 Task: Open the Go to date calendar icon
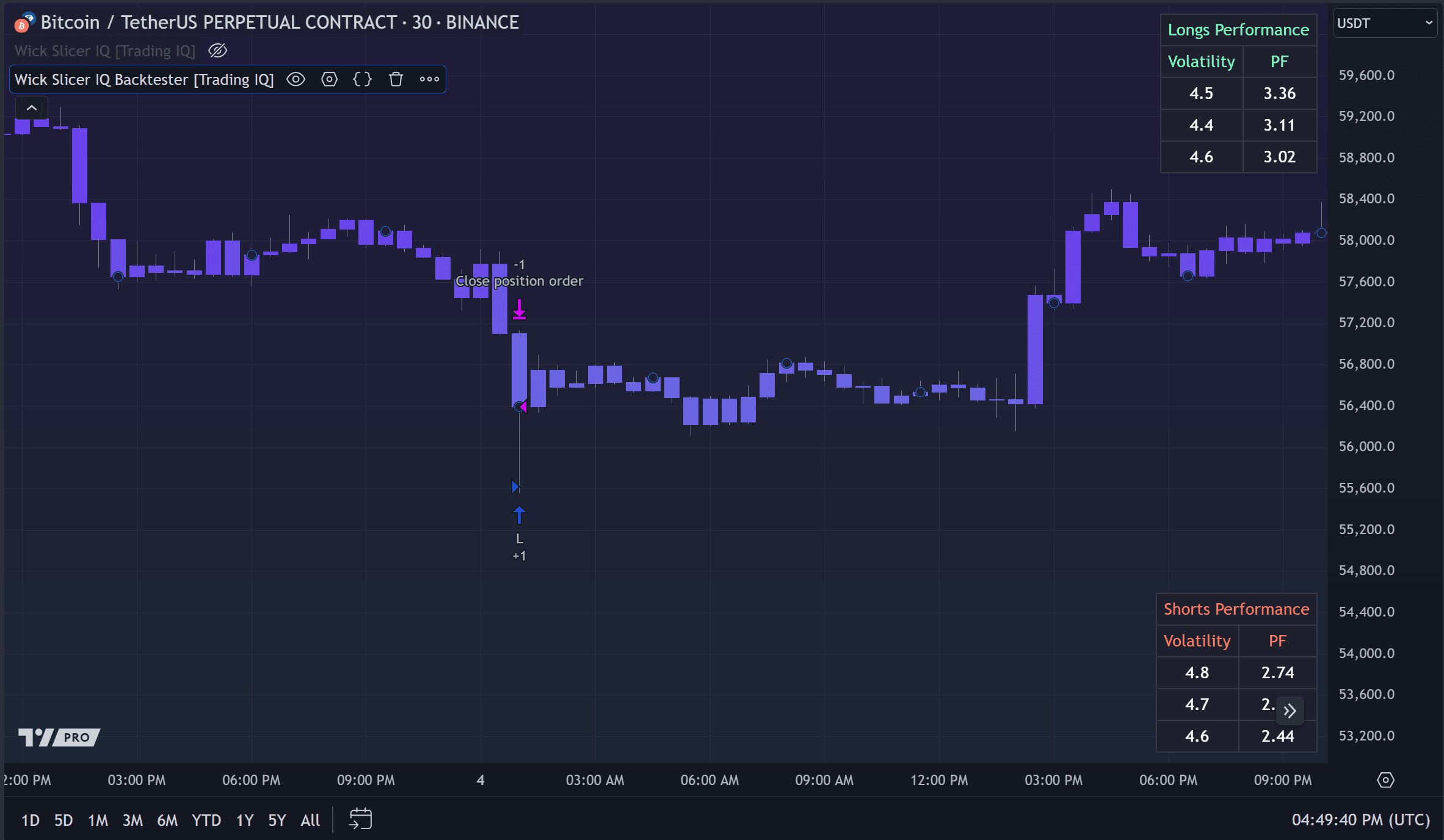click(x=361, y=819)
